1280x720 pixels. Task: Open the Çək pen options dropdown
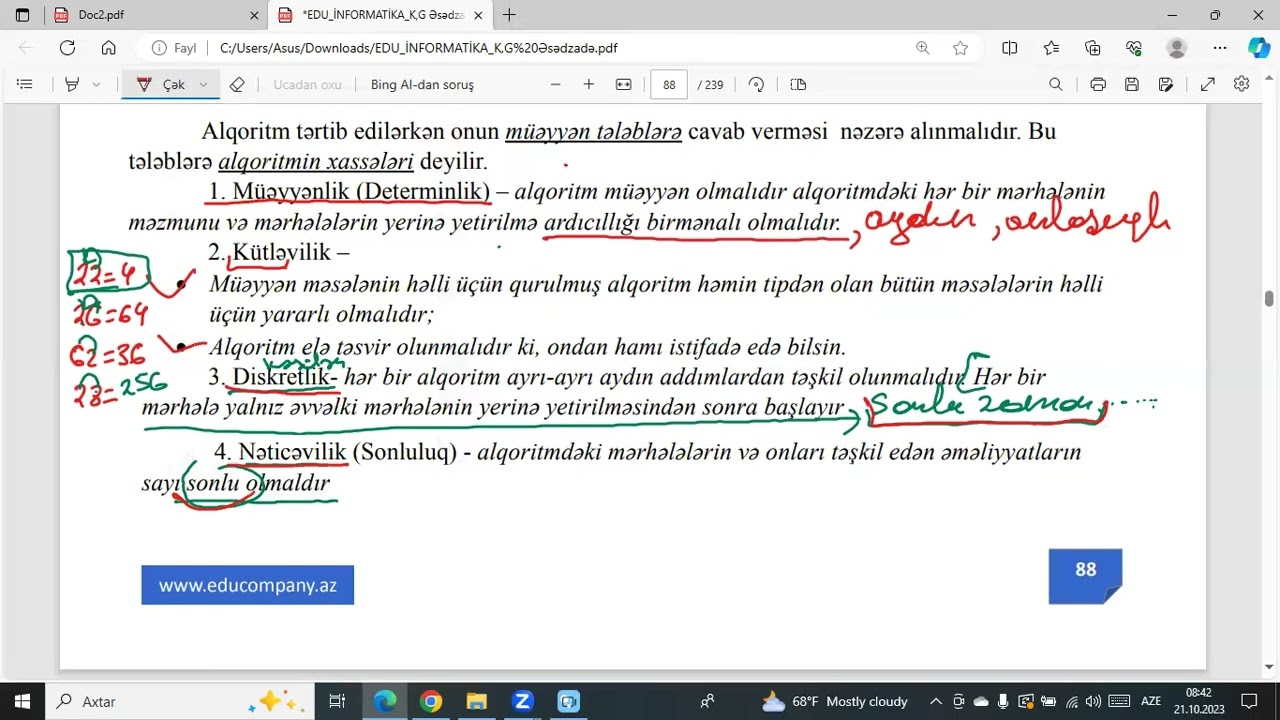point(203,85)
